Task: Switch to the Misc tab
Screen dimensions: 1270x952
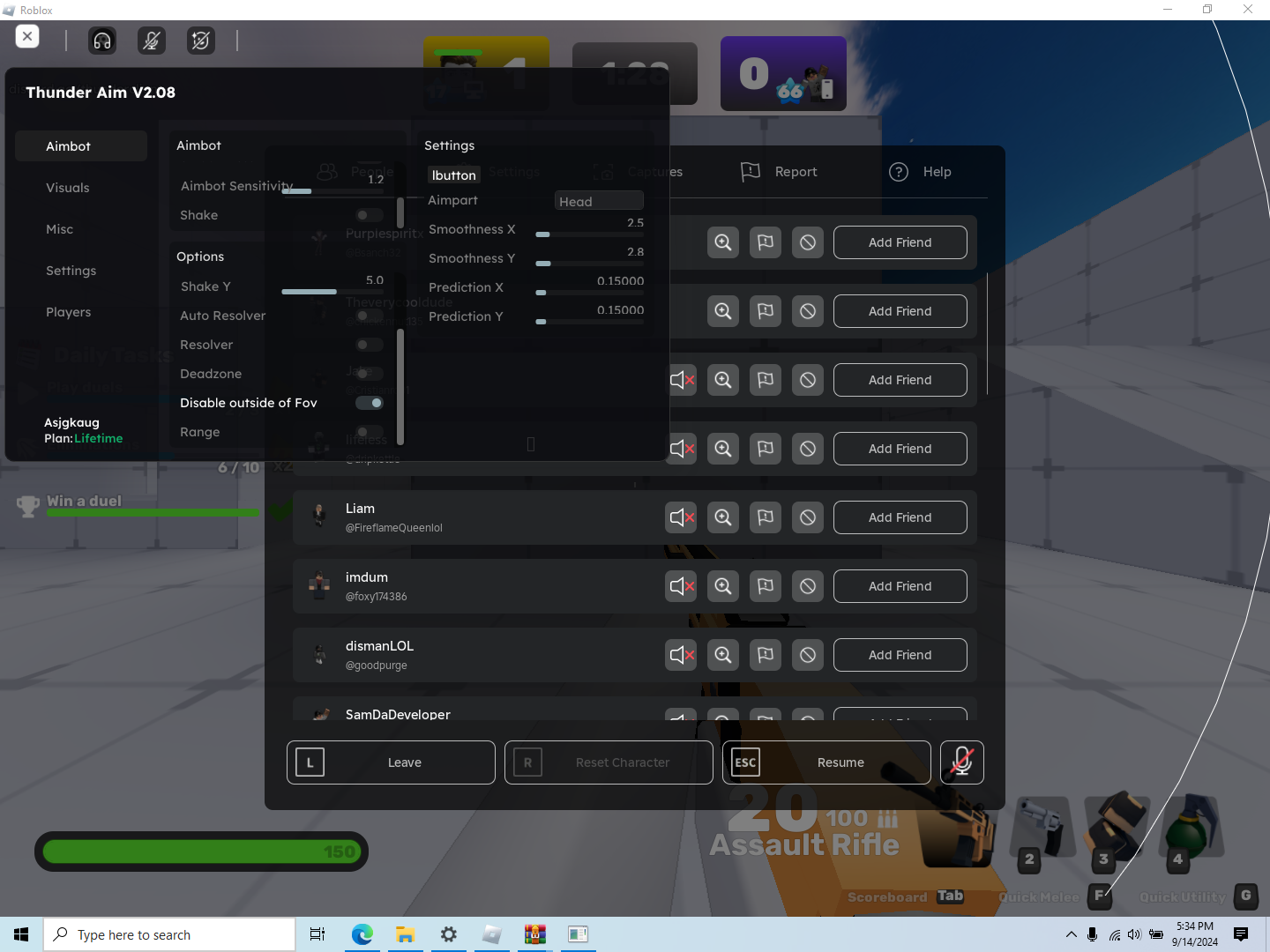Action: pos(60,229)
